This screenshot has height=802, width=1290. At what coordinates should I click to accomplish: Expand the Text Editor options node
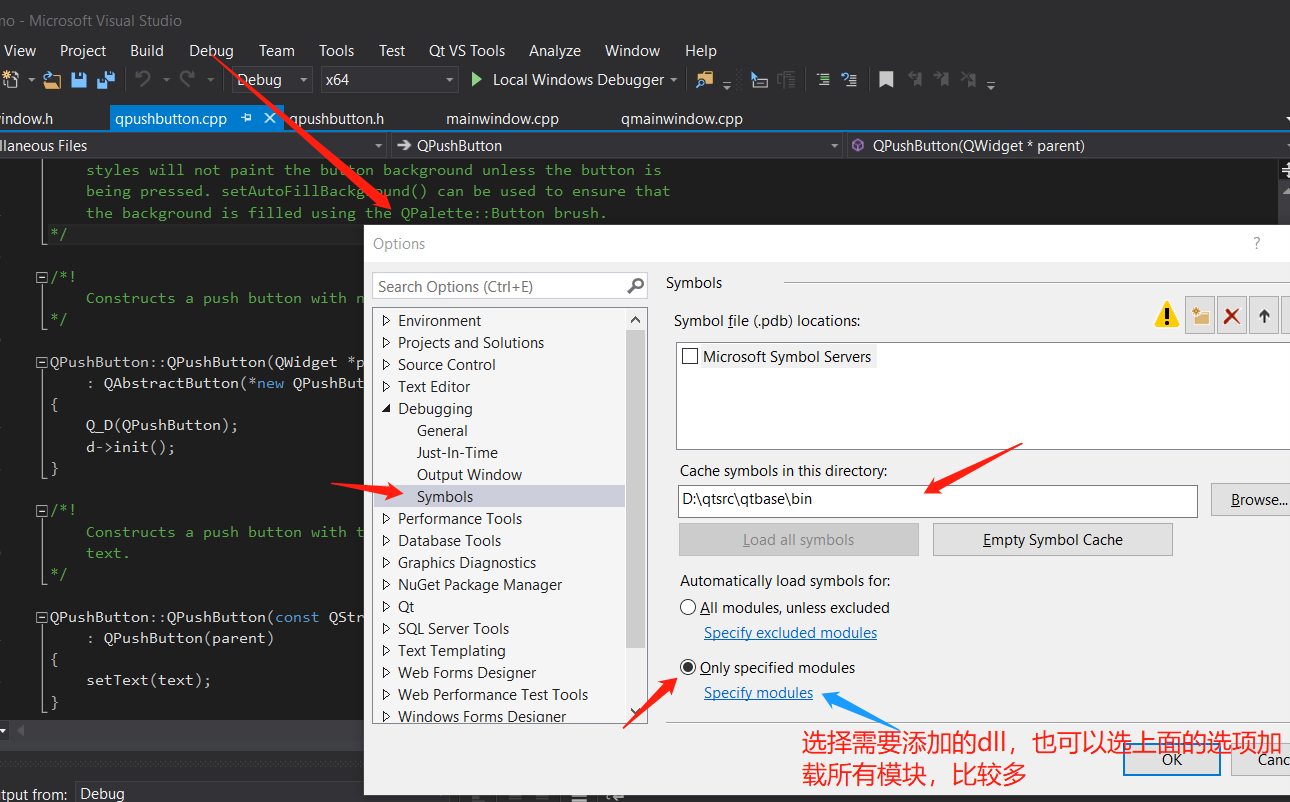387,387
